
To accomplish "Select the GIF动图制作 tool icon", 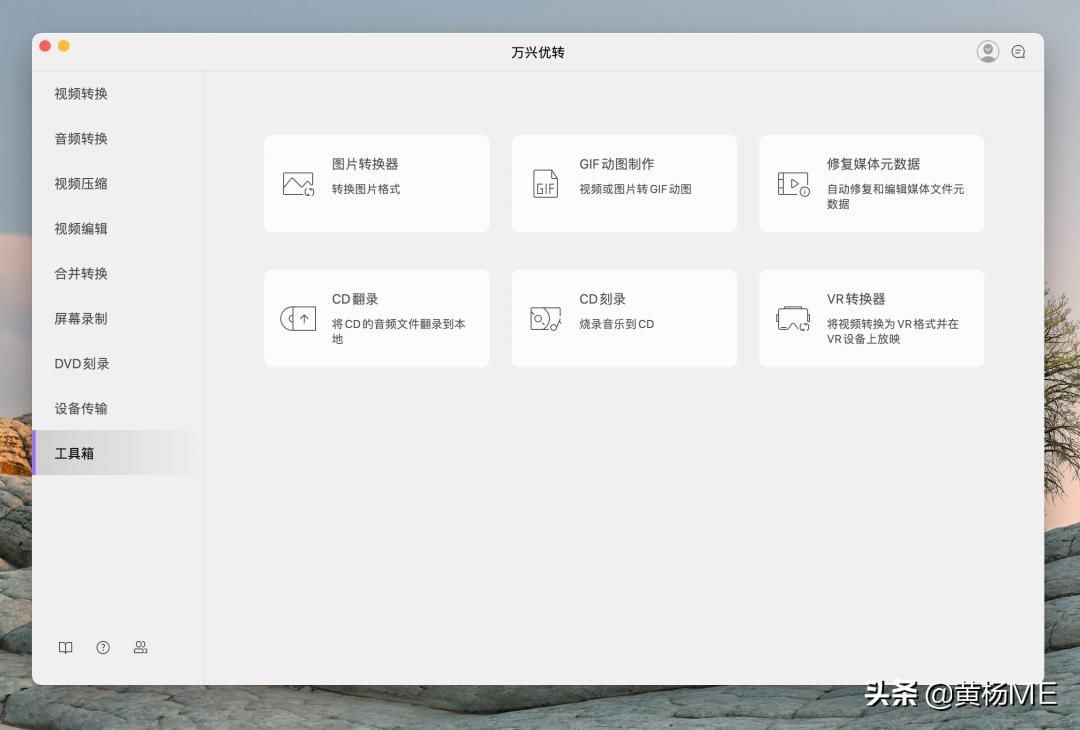I will (545, 183).
